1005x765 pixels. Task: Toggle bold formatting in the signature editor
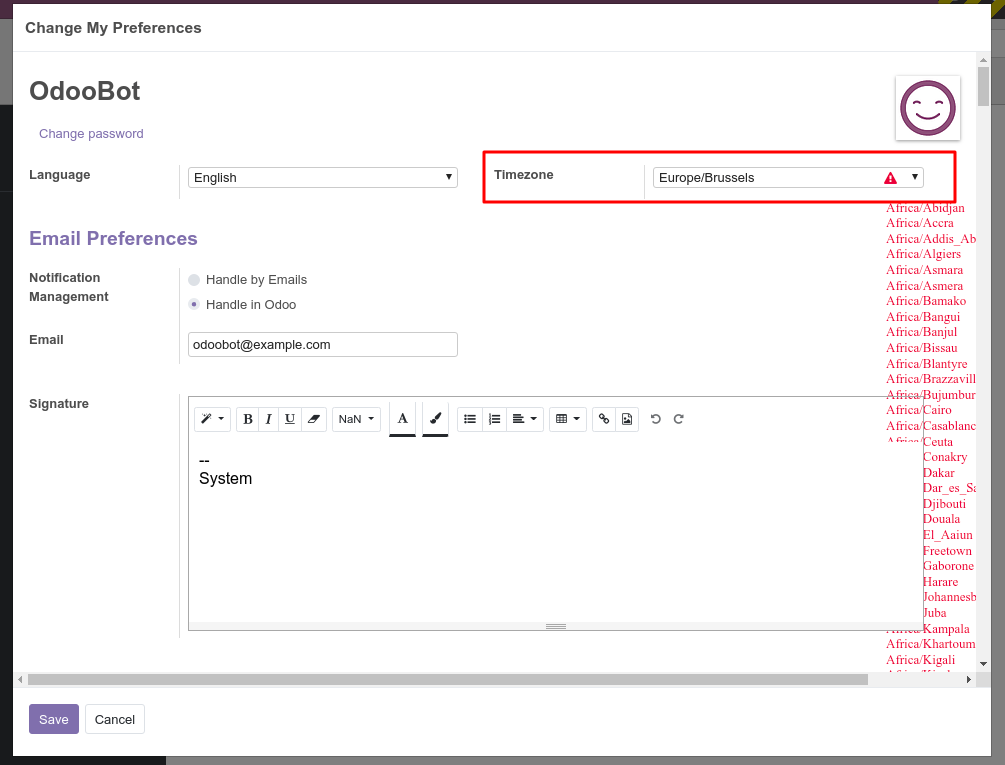coord(247,419)
